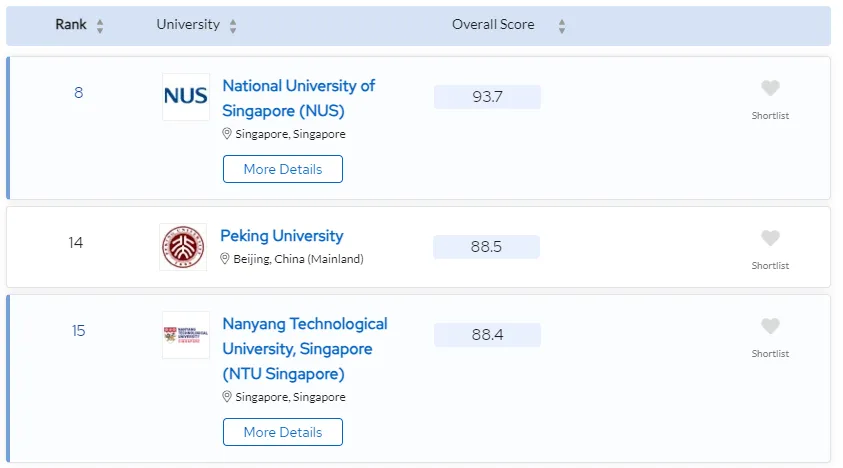This screenshot has width=843, height=468.
Task: Click the NUS university logo
Action: coord(186,96)
